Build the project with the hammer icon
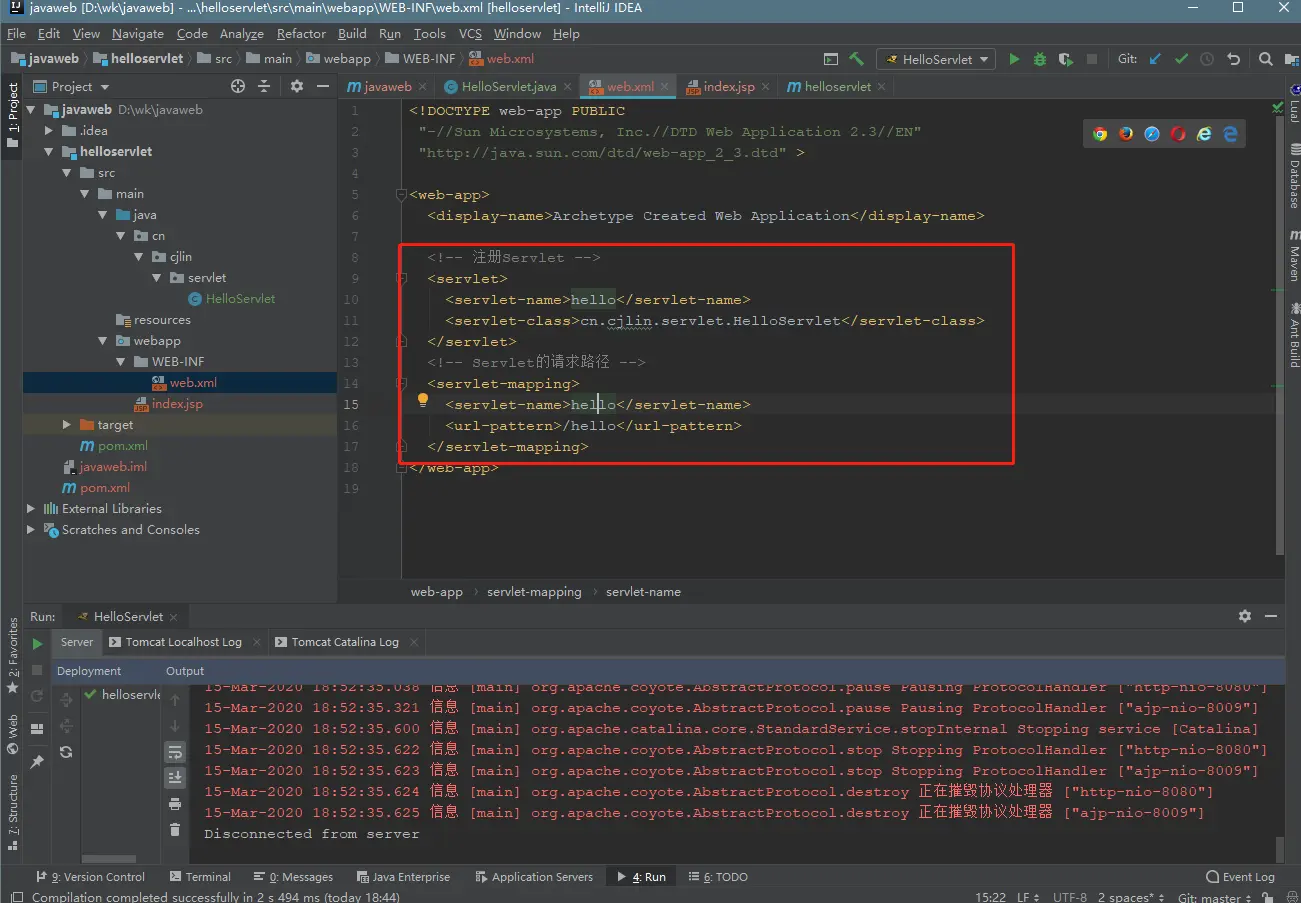 (x=857, y=59)
